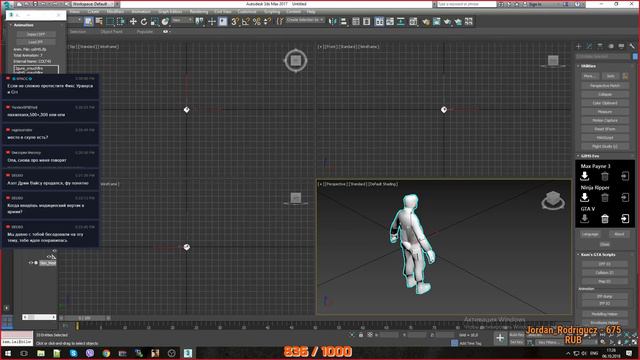Collapse the left Animation rollout
Screen dimensions: 640x360
[x=23, y=25]
